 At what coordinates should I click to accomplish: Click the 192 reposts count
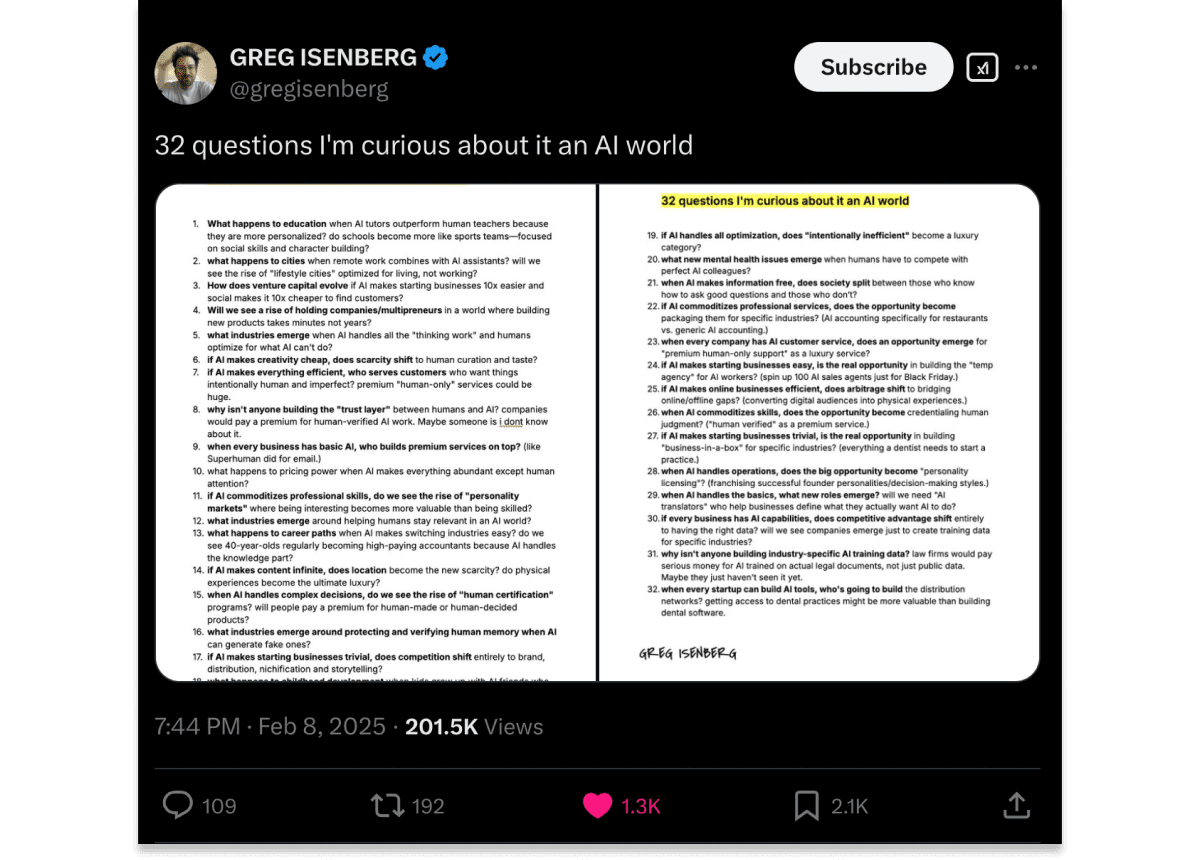428,806
